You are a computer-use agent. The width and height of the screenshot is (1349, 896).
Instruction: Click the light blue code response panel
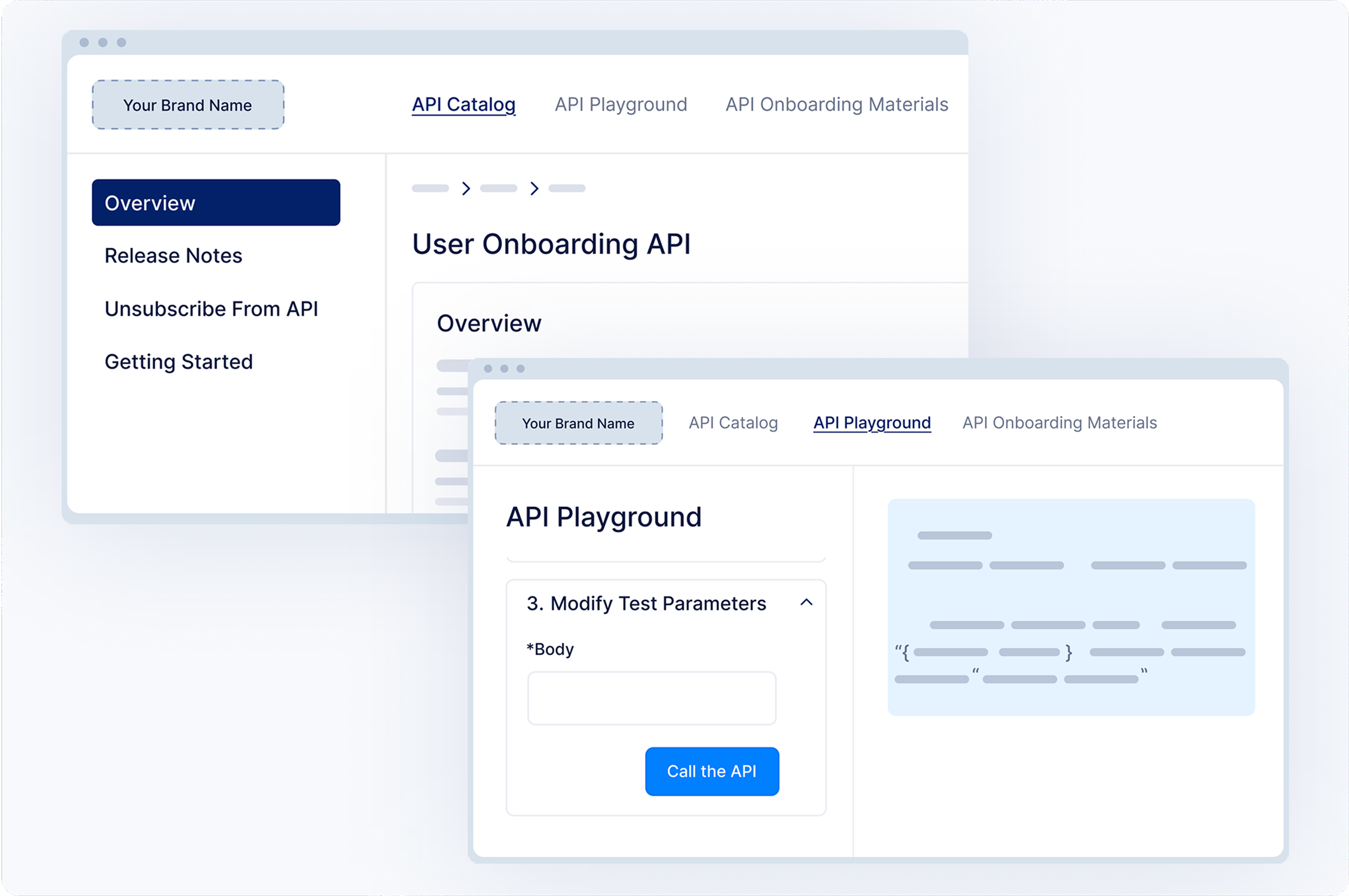coord(1071,606)
